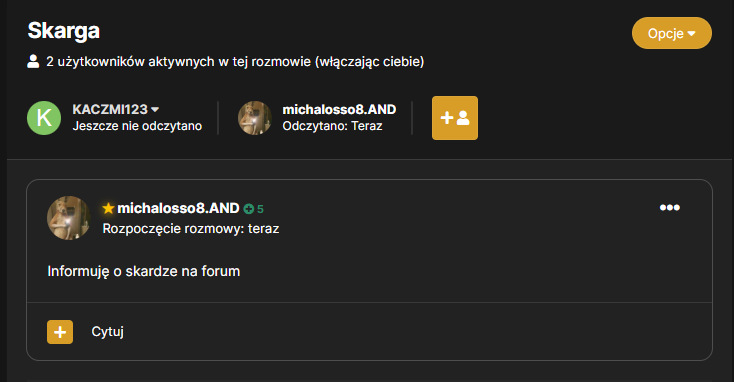Expand the KACZMI123 user dropdown arrow
The height and width of the screenshot is (382, 734).
pyautogui.click(x=155, y=110)
